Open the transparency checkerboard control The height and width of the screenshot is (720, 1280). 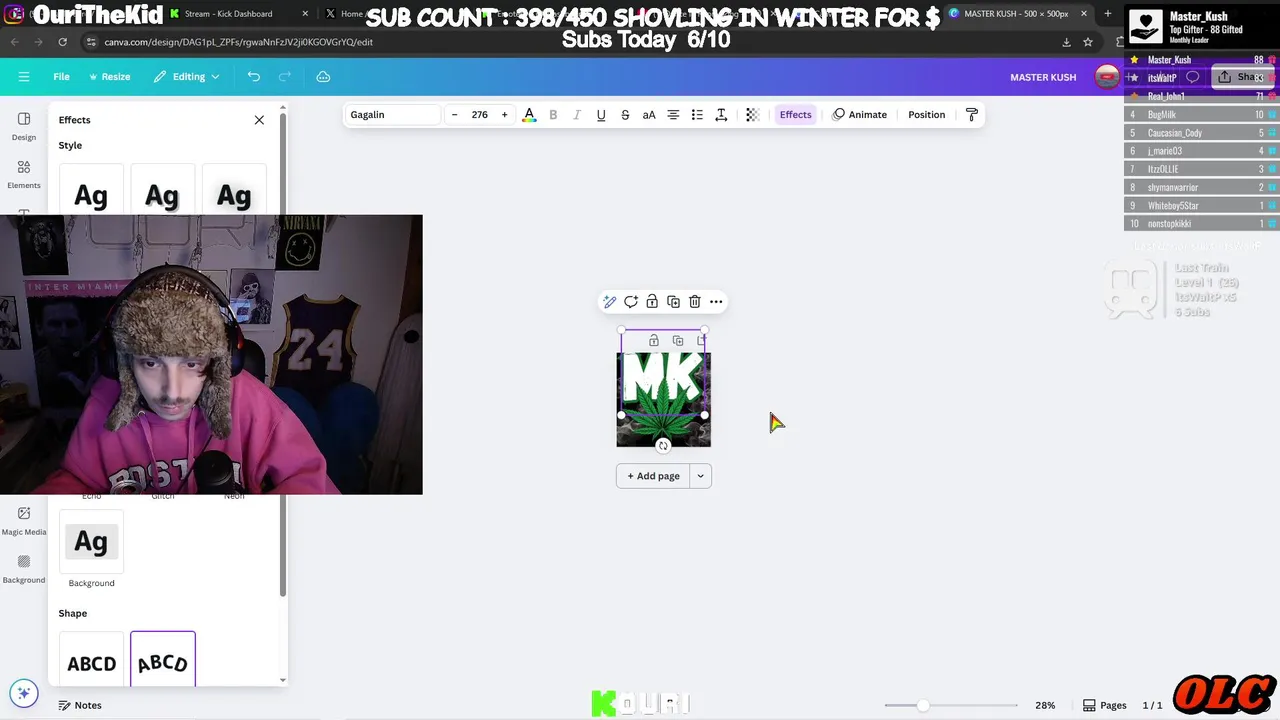(x=753, y=115)
